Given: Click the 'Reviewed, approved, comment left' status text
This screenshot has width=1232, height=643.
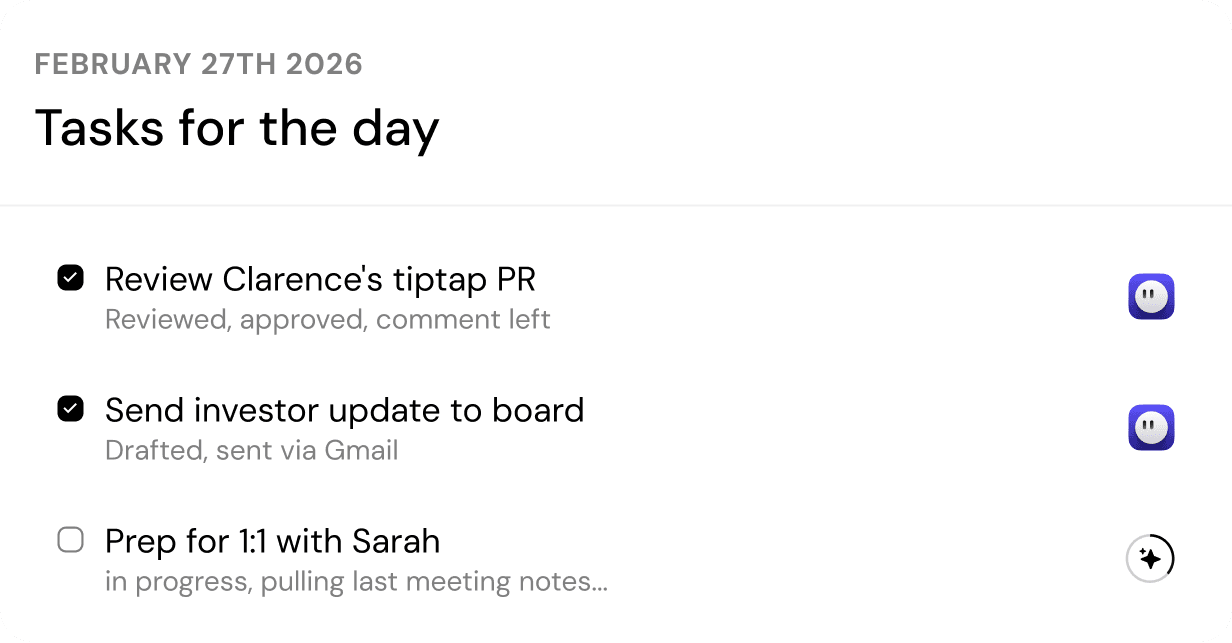Looking at the screenshot, I should 327,320.
